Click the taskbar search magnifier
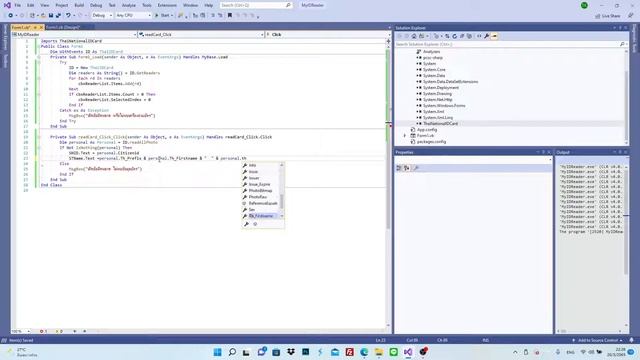The width and height of the screenshot is (640, 360). tap(232, 352)
